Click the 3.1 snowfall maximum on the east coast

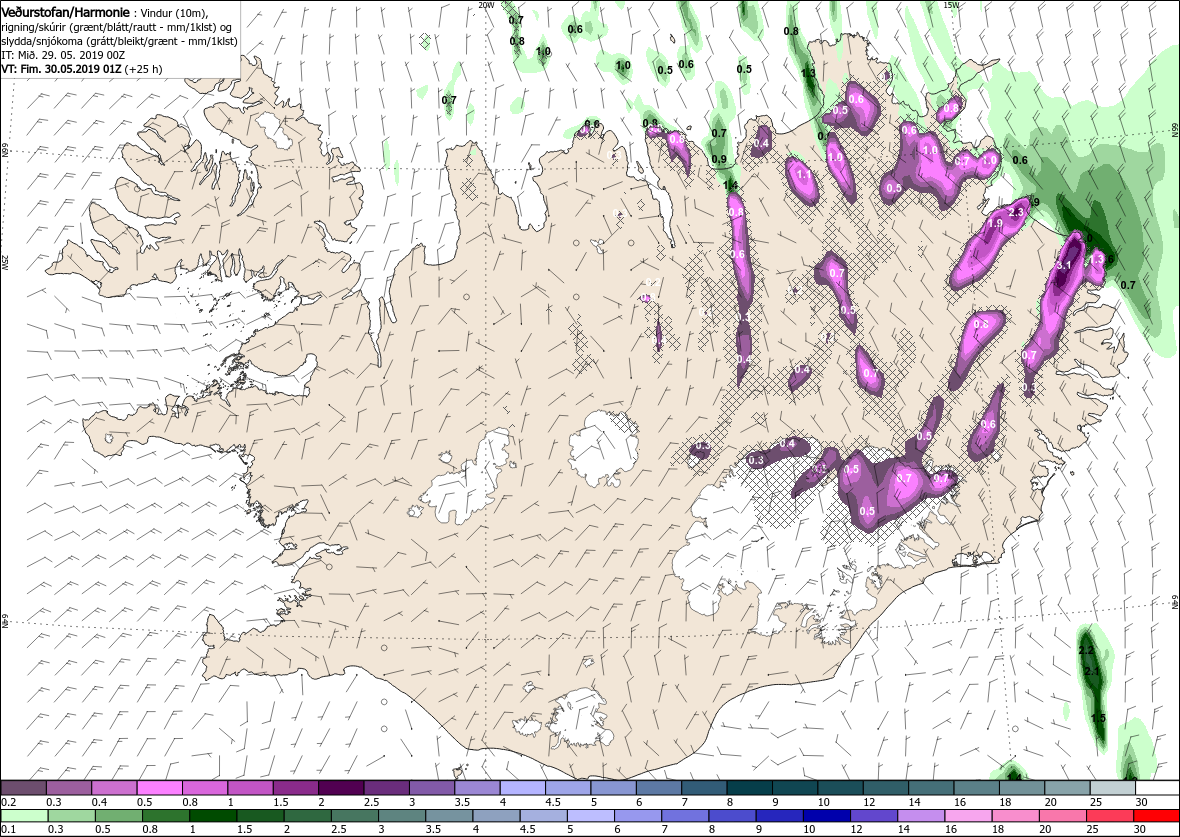(1064, 266)
